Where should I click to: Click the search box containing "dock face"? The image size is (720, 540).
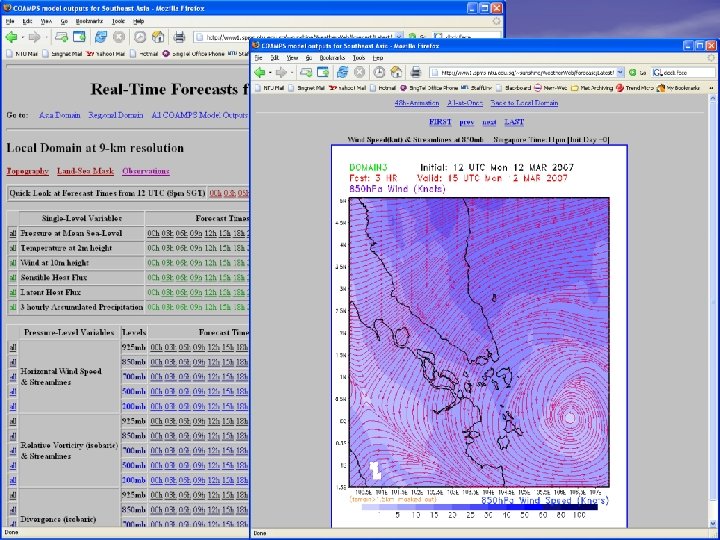[x=677, y=73]
